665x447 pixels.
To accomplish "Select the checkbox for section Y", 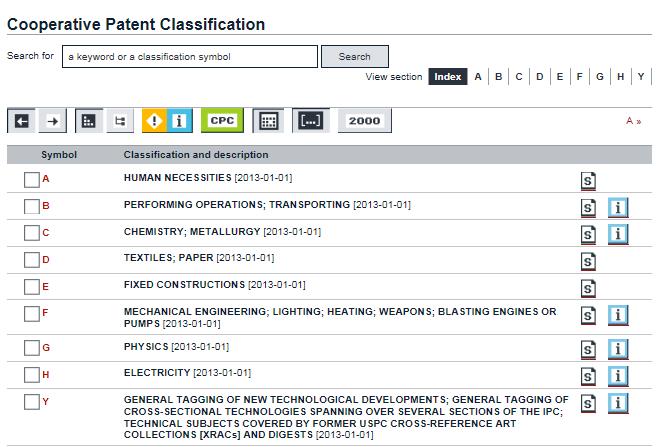I will tap(32, 402).
